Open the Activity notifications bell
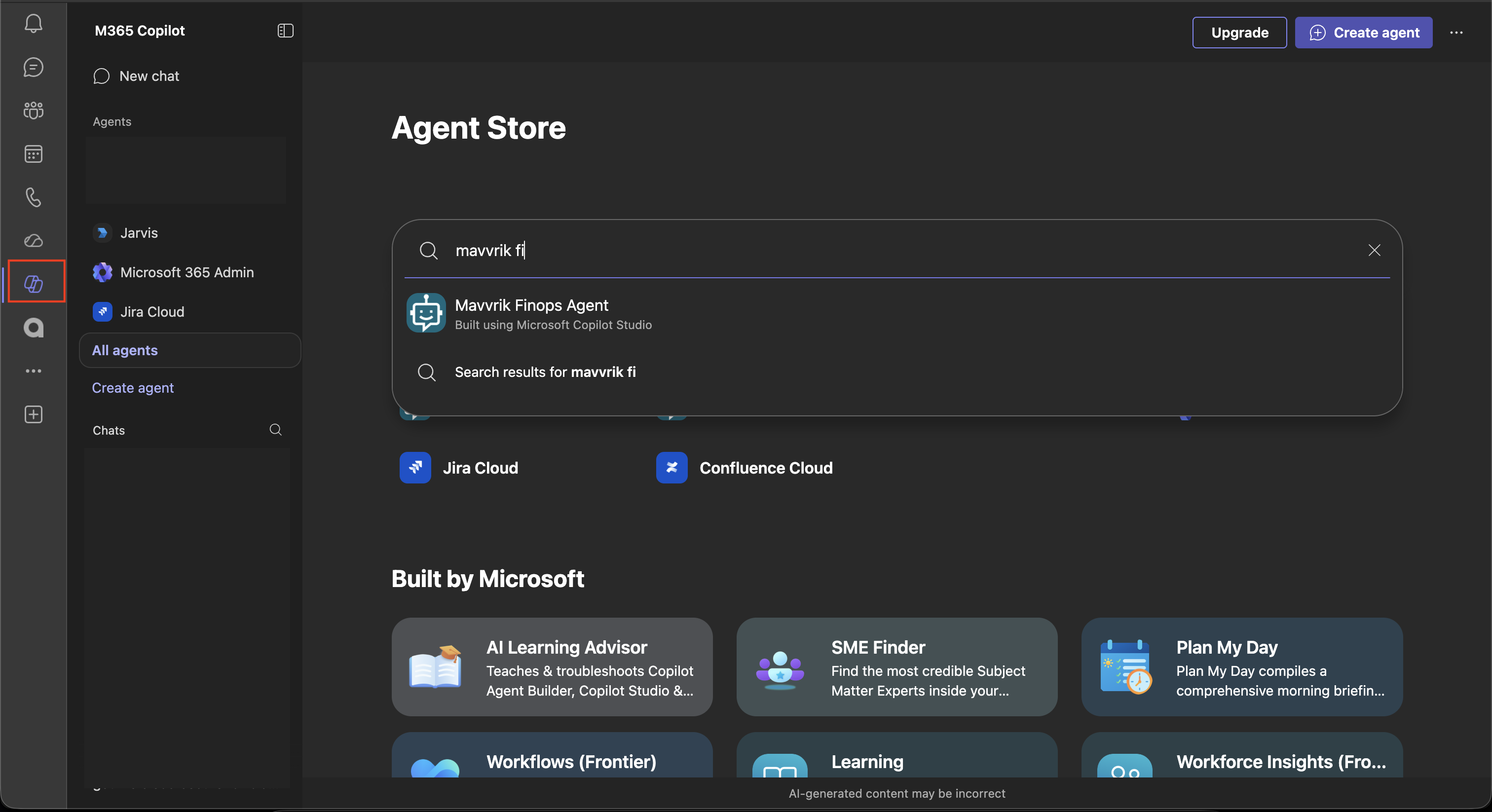Viewport: 1492px width, 812px height. (x=33, y=24)
